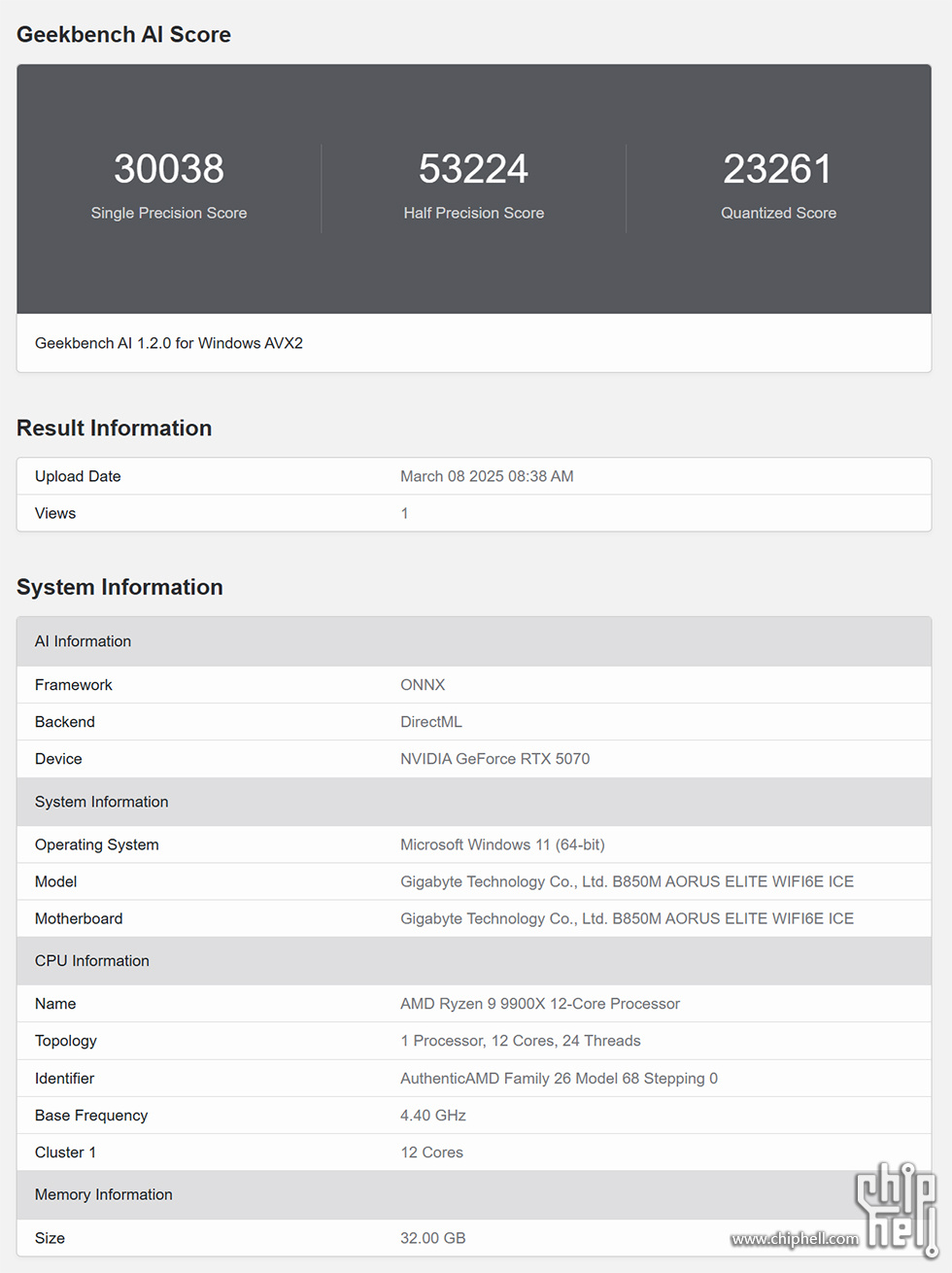Click the Single Precision Score value 30038
The width and height of the screenshot is (952, 1273).
click(x=168, y=168)
